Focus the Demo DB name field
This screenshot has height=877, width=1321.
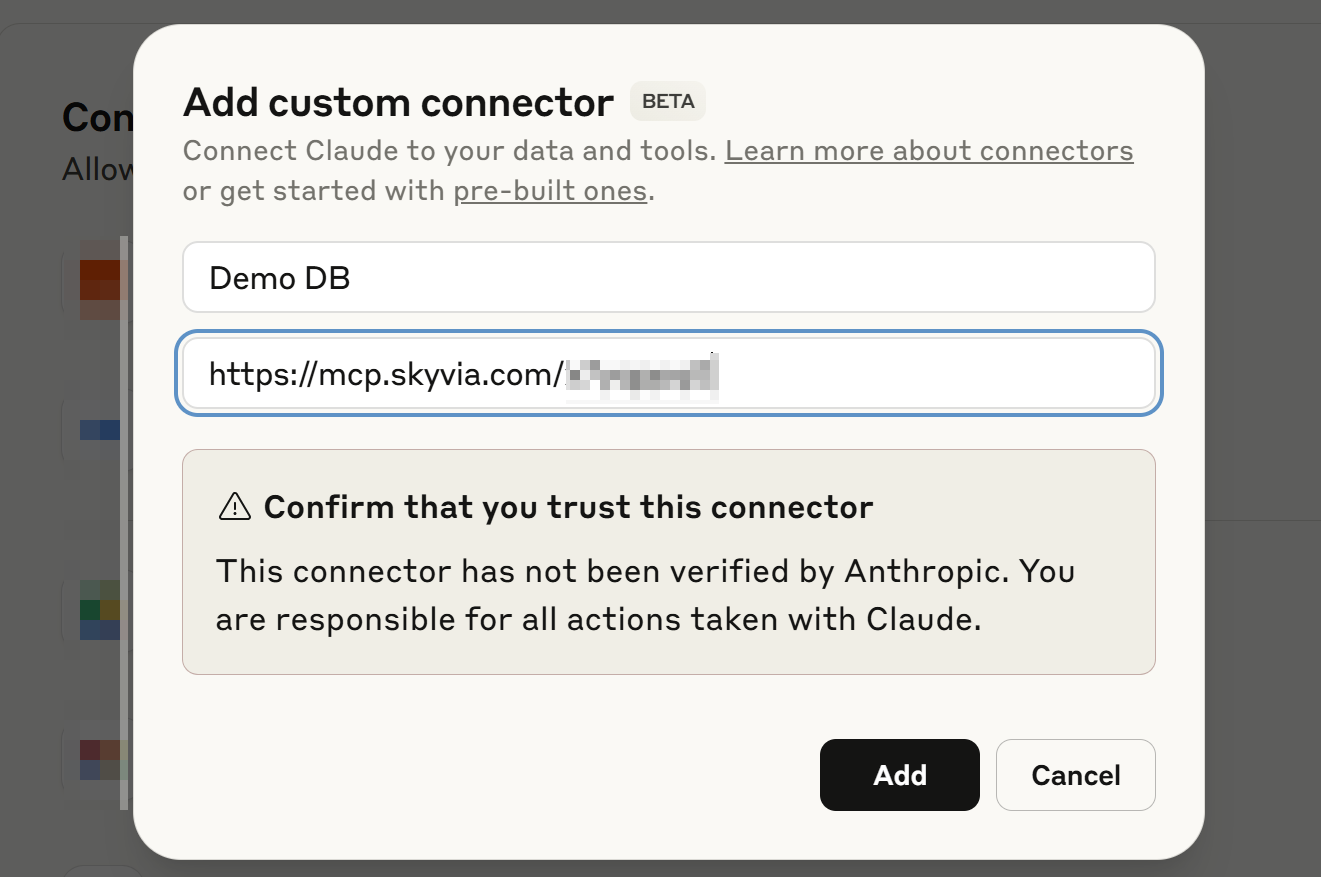click(669, 277)
